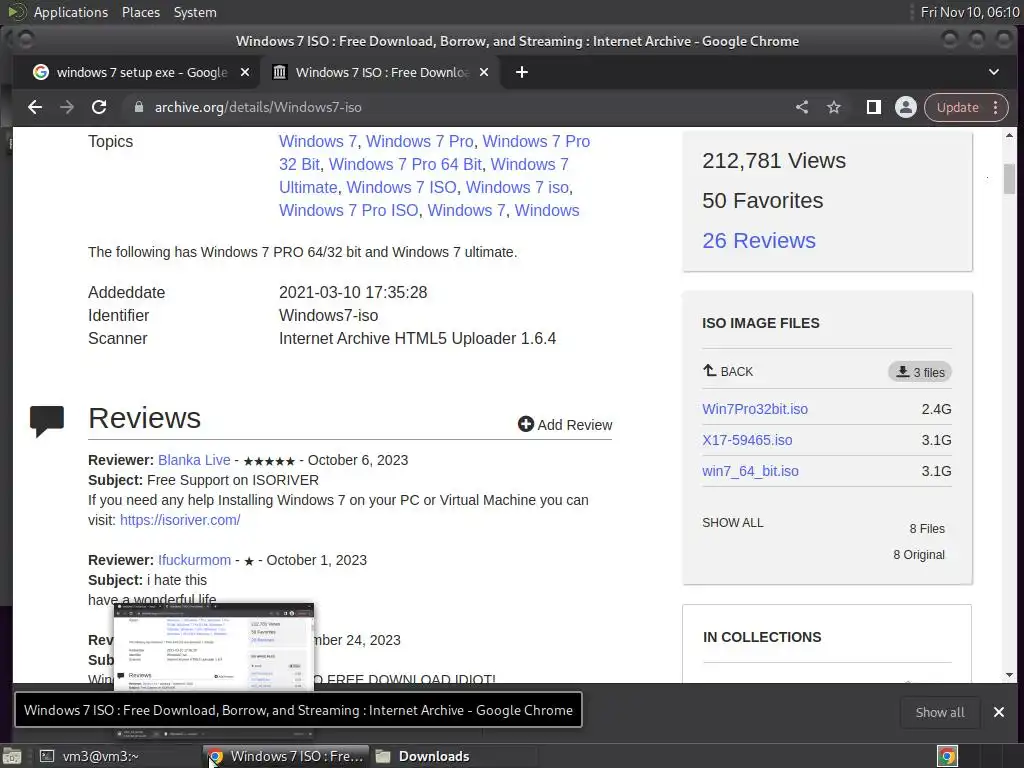Click the Add Review plus button
Viewport: 1024px width, 768px height.
pos(565,424)
